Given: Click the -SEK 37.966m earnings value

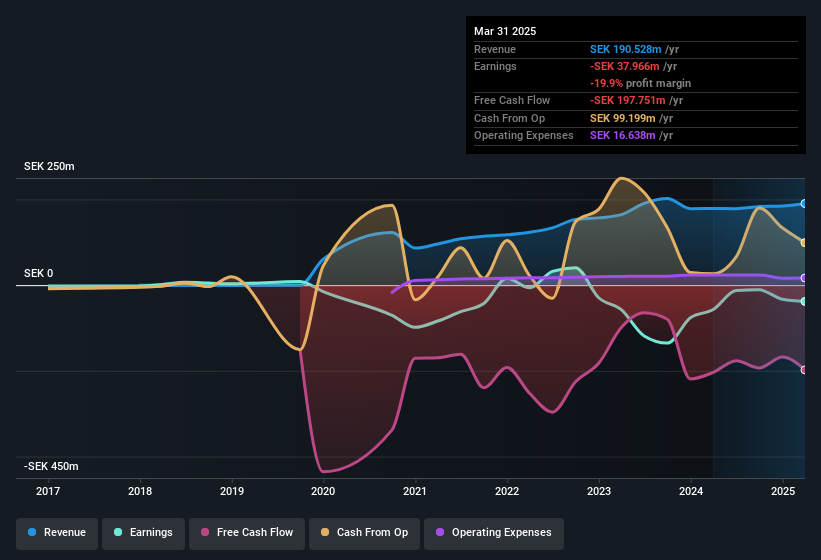Looking at the screenshot, I should [625, 66].
